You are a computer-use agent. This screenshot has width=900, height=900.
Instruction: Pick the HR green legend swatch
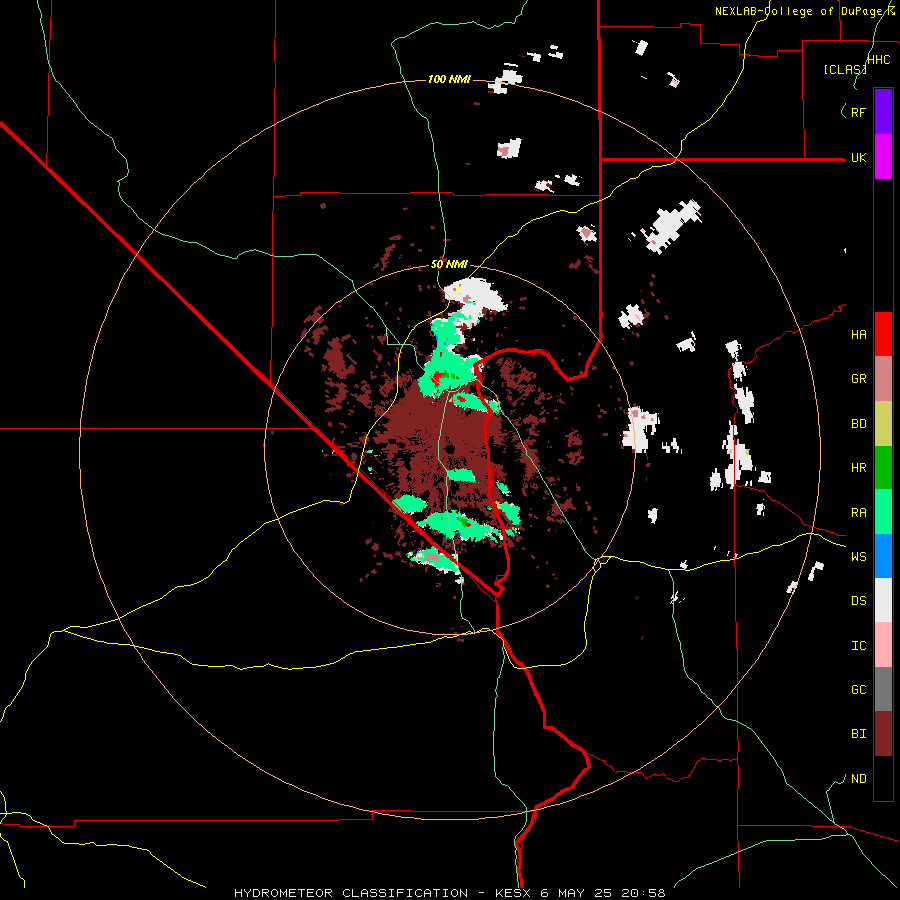pyautogui.click(x=883, y=468)
